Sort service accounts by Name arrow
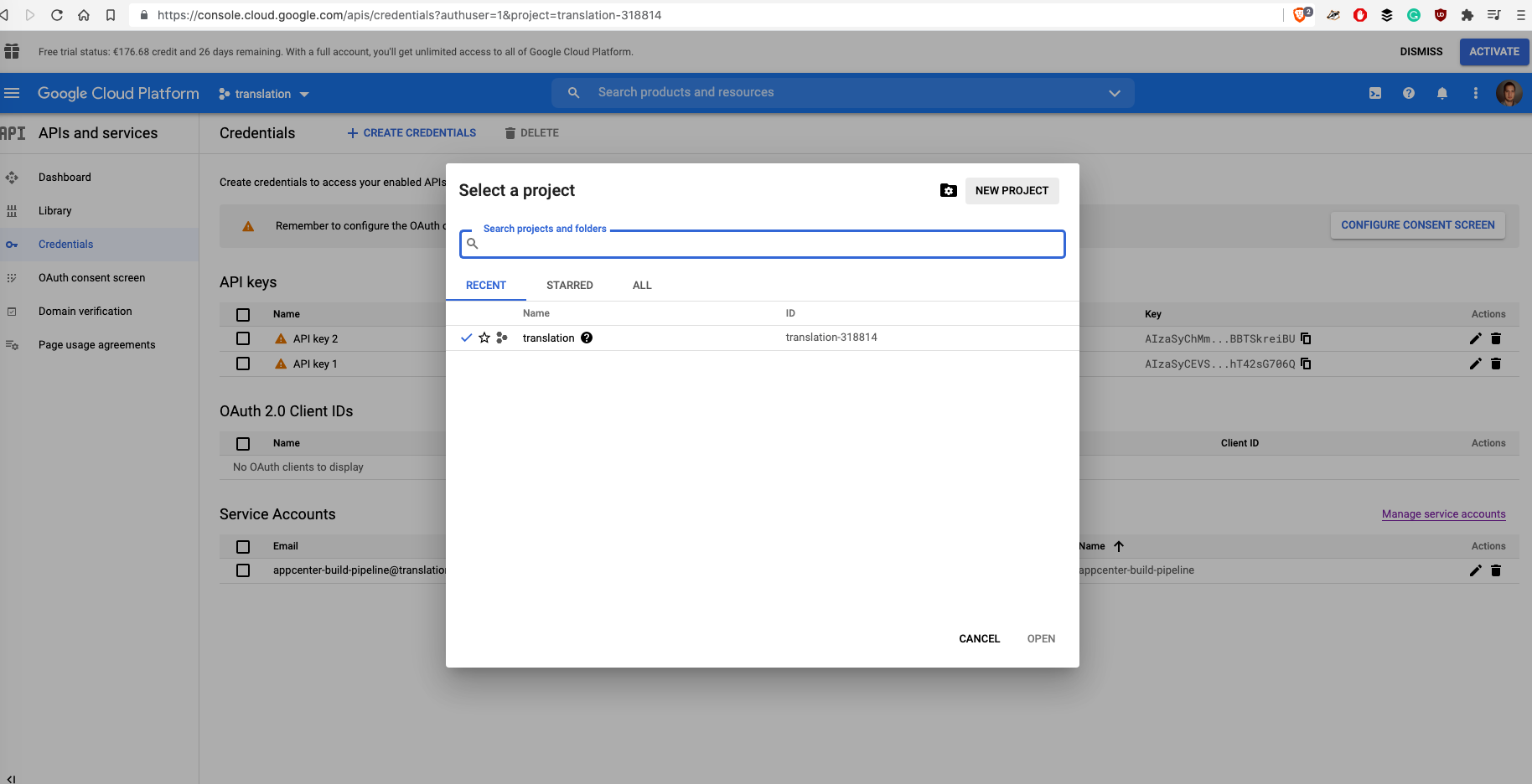The width and height of the screenshot is (1532, 784). click(1119, 546)
